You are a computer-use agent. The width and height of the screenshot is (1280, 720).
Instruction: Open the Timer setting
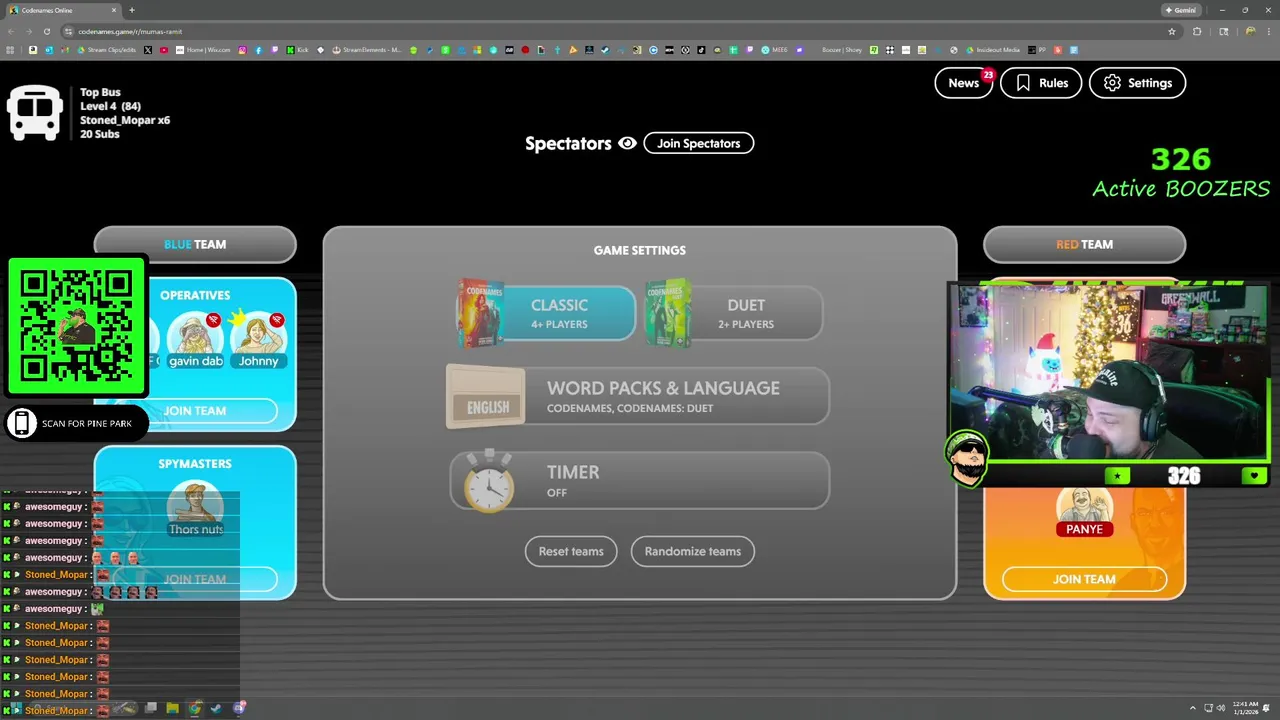[640, 480]
